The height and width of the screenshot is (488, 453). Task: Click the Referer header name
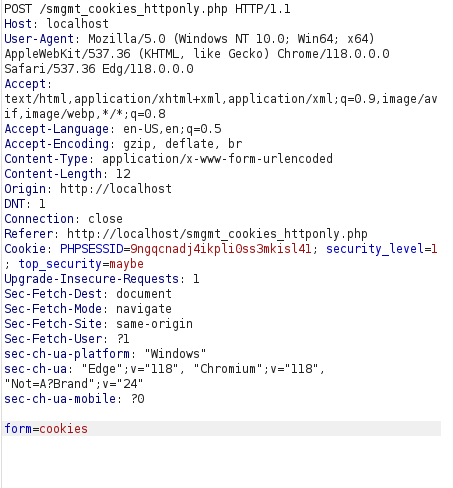(28, 234)
